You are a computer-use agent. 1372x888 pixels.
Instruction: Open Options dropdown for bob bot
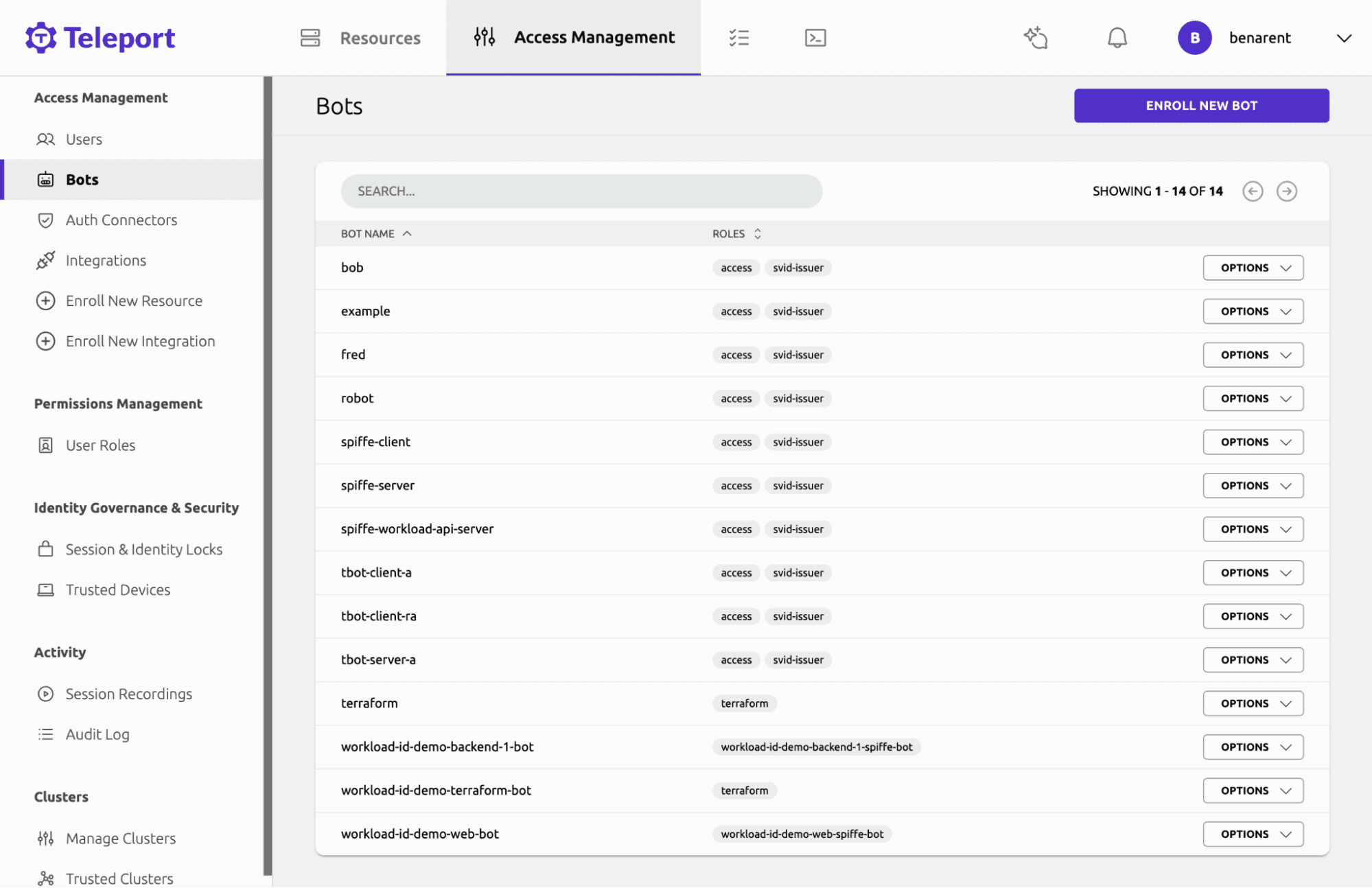[x=1252, y=268]
